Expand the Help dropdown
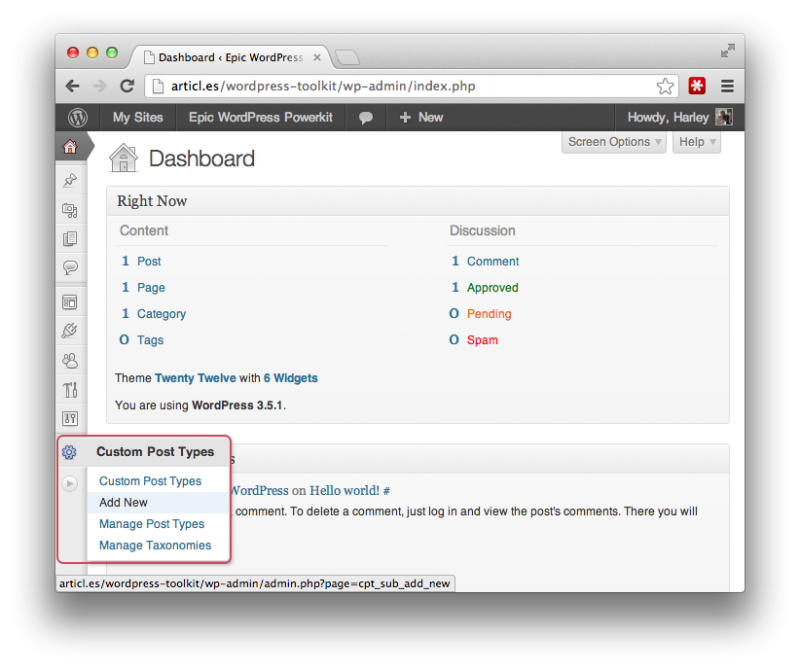The height and width of the screenshot is (669, 800). (696, 142)
